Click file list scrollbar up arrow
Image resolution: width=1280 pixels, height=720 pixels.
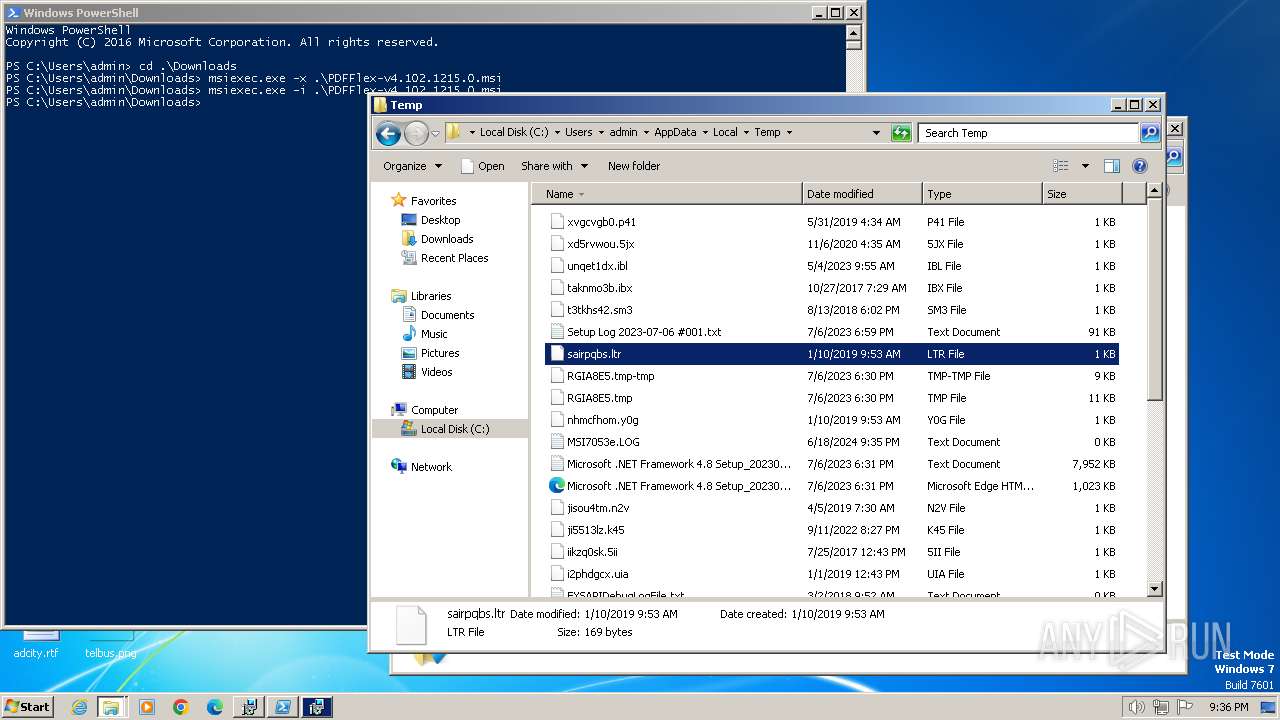pyautogui.click(x=1154, y=191)
